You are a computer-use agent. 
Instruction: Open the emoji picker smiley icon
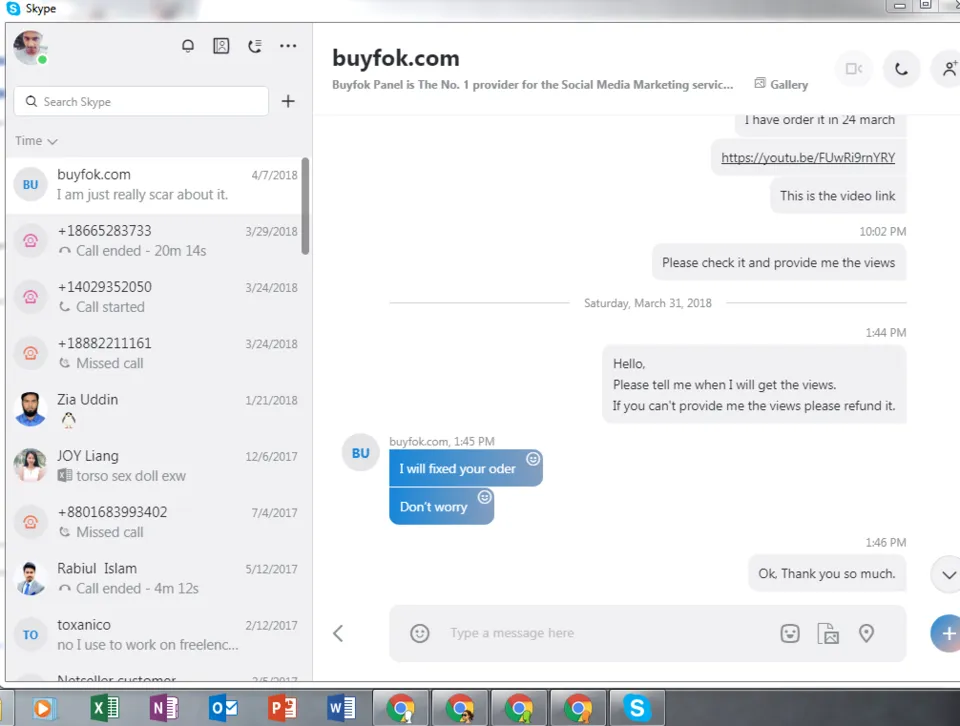click(419, 633)
